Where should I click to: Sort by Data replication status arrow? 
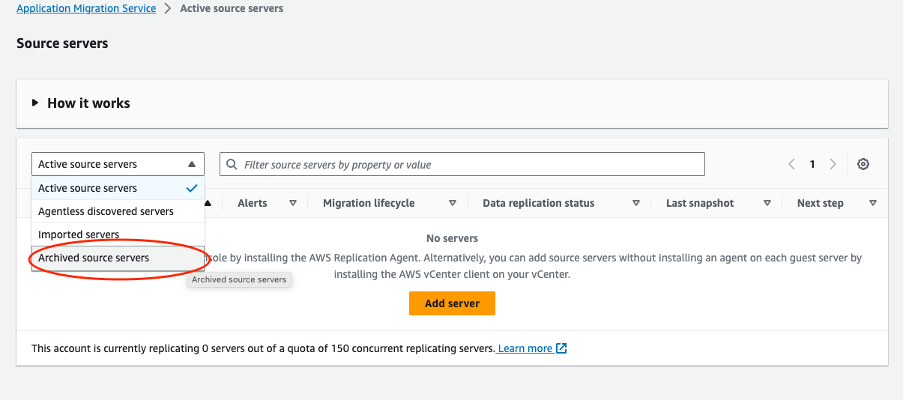(636, 203)
